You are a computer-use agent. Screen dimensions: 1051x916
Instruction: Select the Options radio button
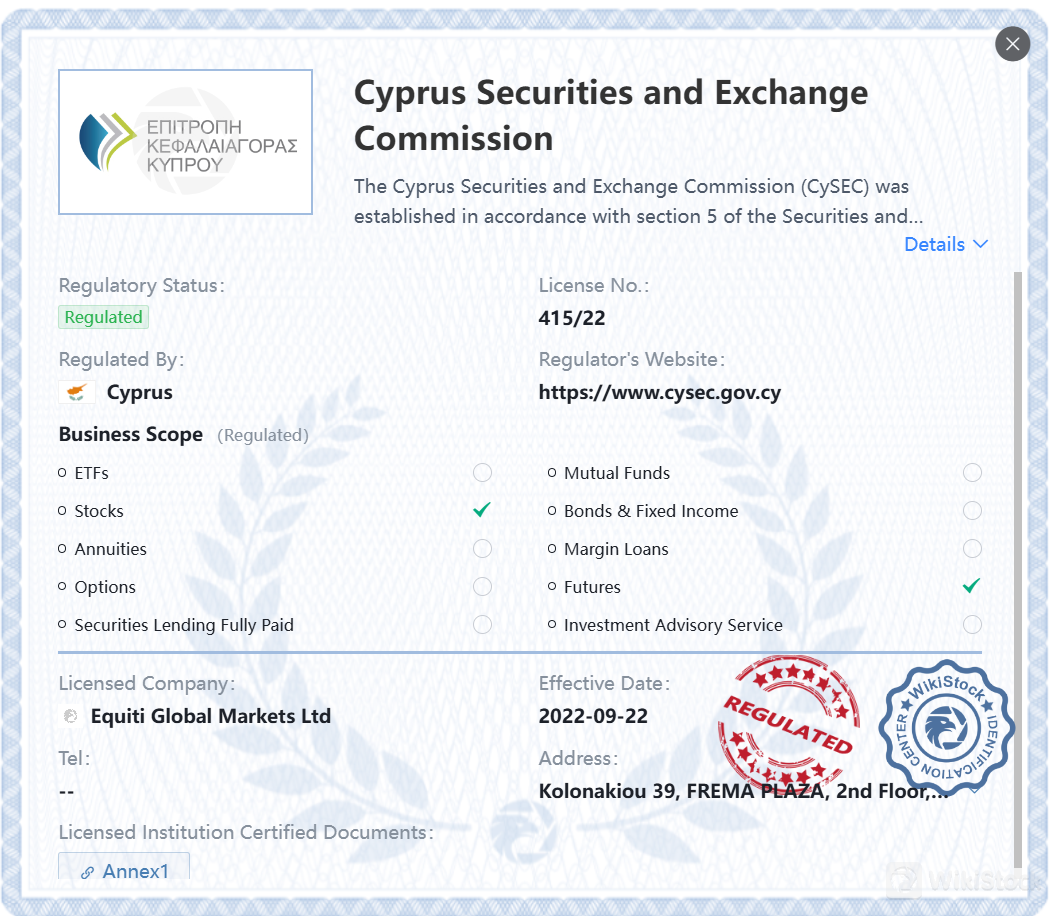pos(482,586)
